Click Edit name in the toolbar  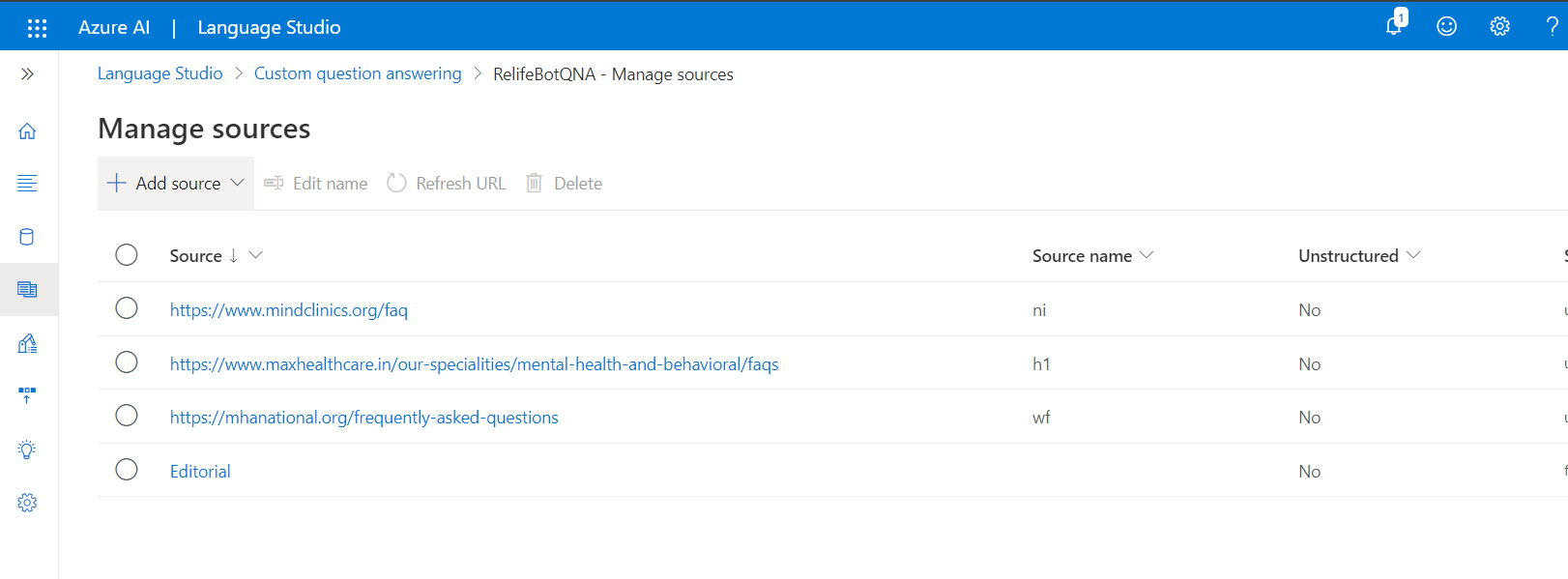(x=316, y=184)
